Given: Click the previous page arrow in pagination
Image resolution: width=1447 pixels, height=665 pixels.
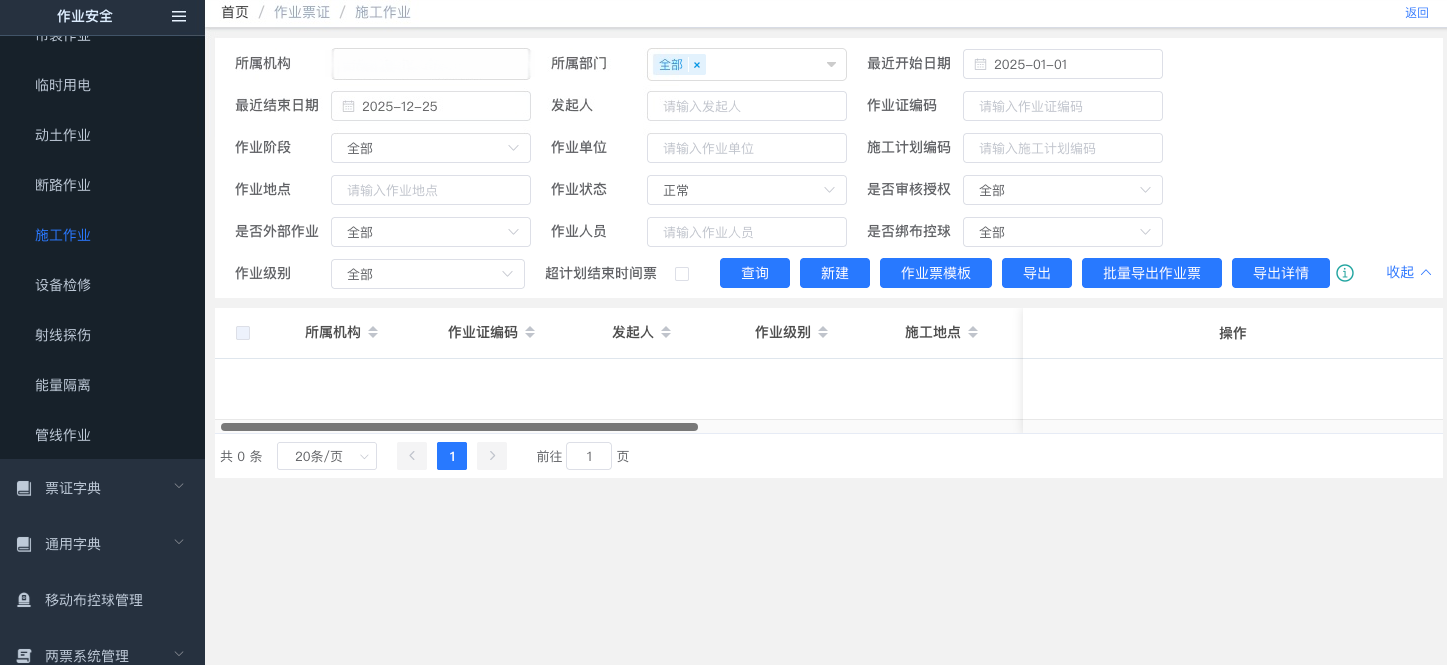Looking at the screenshot, I should [412, 456].
